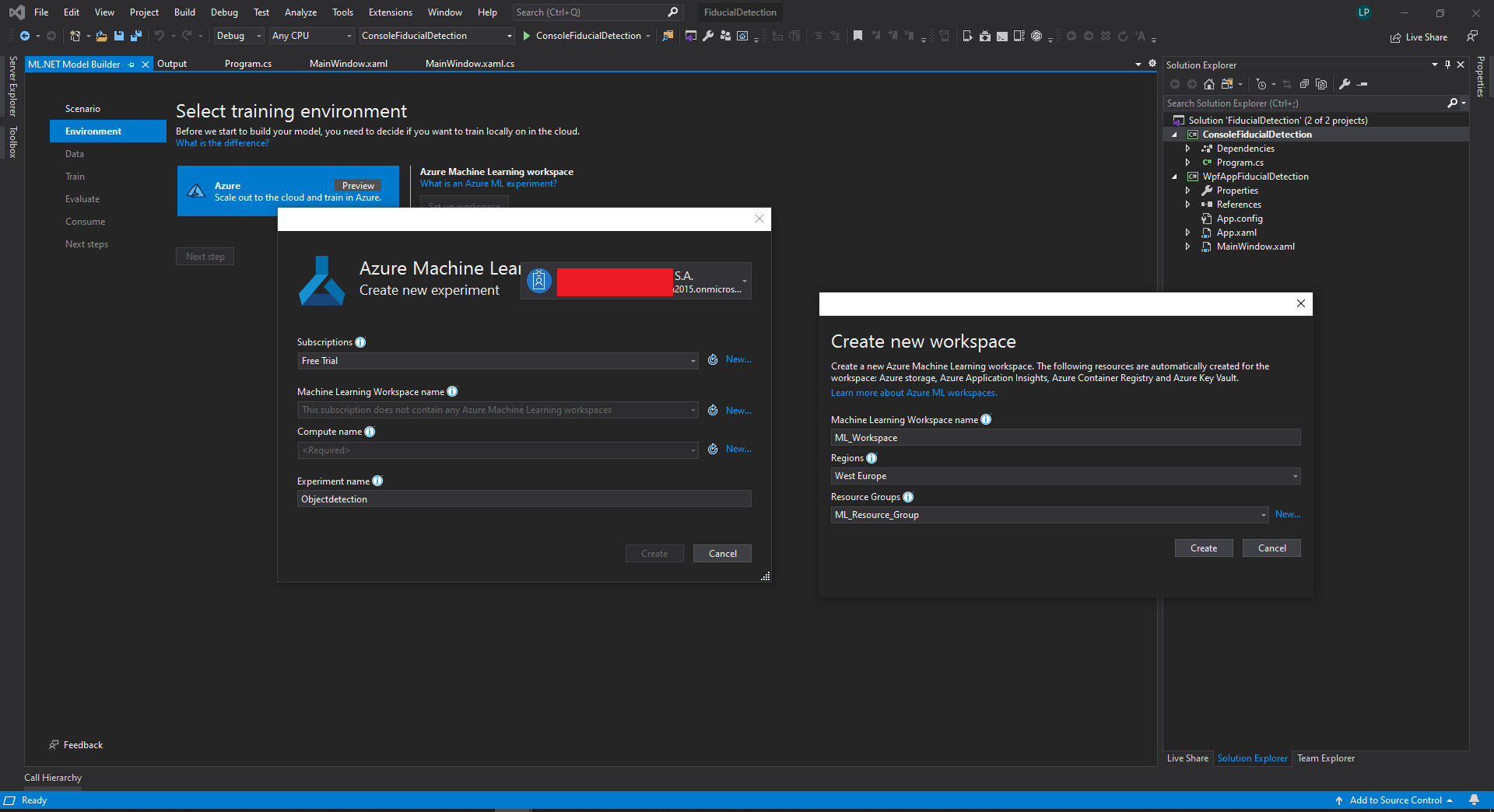This screenshot has height=812, width=1494.
Task: Select the Scenario step in Model Builder
Action: click(x=82, y=109)
